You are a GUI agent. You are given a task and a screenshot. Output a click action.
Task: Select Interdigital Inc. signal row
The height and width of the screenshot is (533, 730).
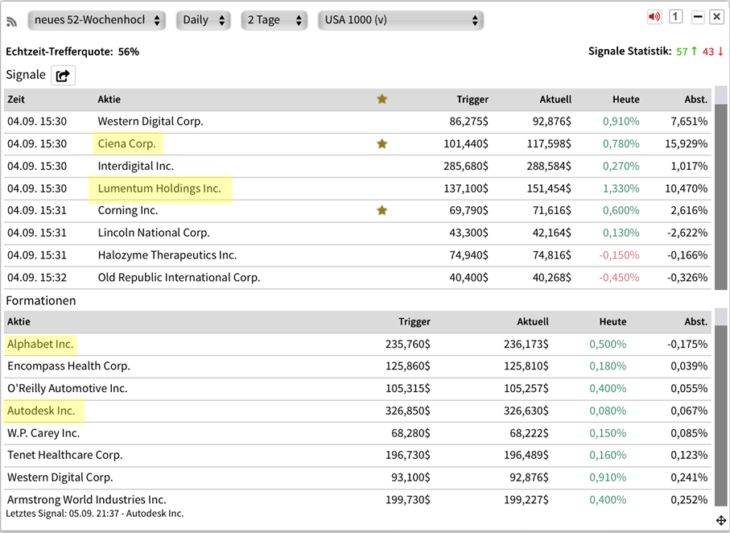click(x=358, y=166)
